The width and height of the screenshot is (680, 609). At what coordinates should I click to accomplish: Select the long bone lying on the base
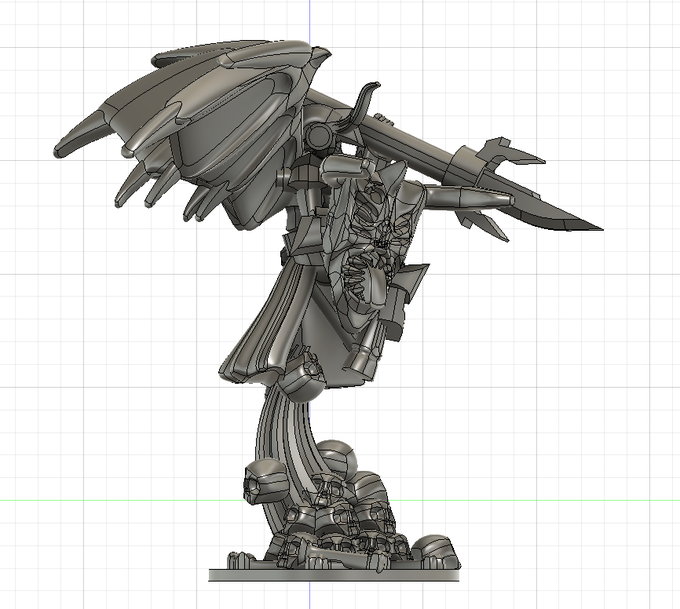tap(343, 556)
